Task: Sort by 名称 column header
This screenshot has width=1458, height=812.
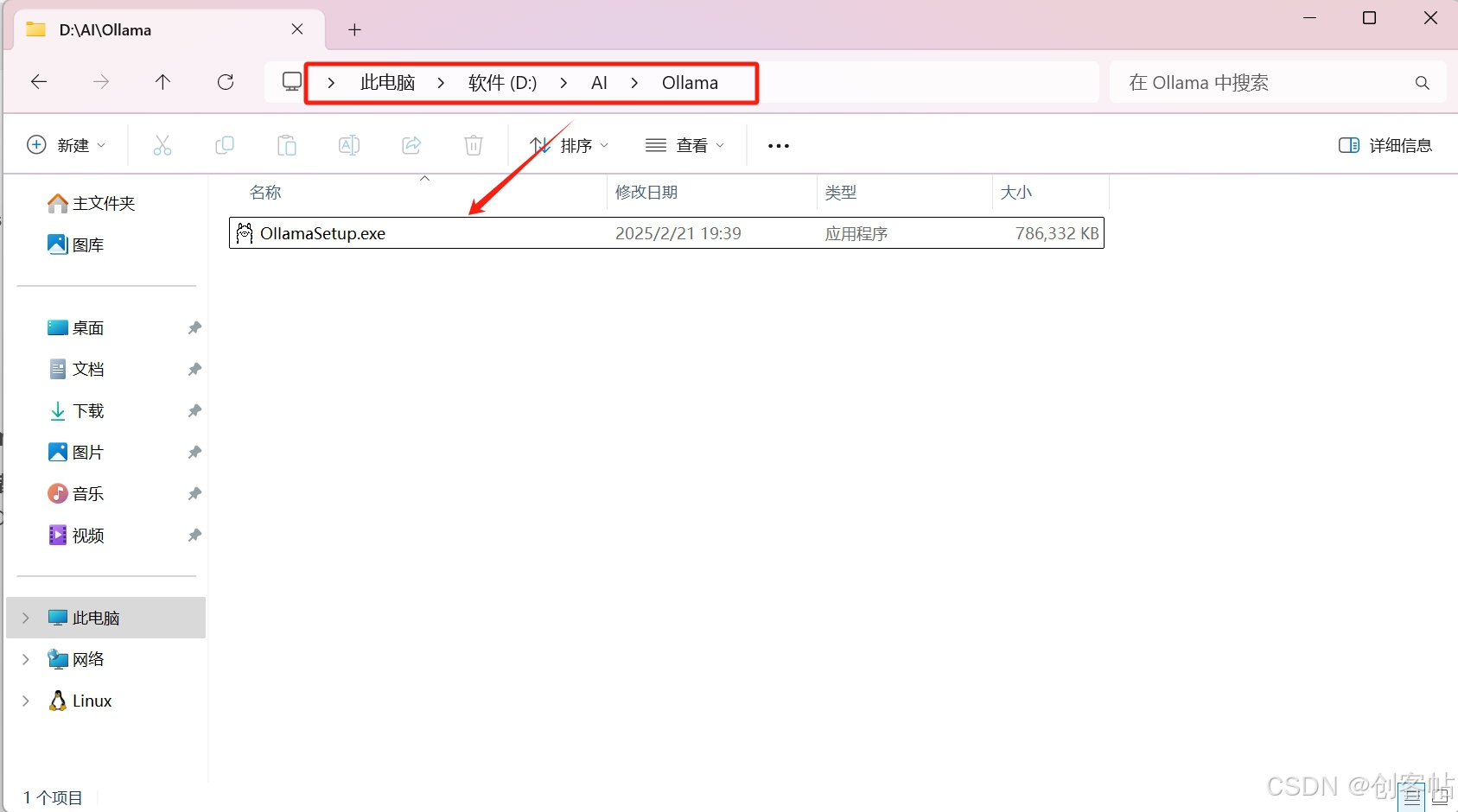Action: 265,193
